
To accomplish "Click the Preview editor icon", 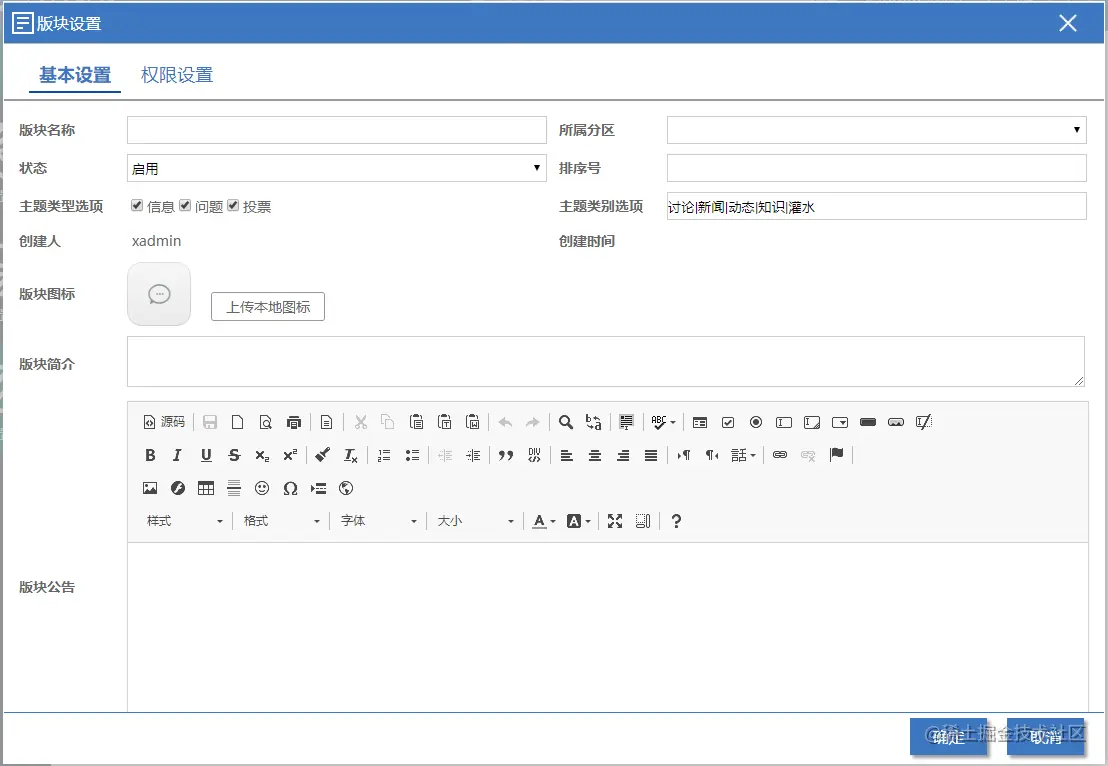I will coord(266,422).
